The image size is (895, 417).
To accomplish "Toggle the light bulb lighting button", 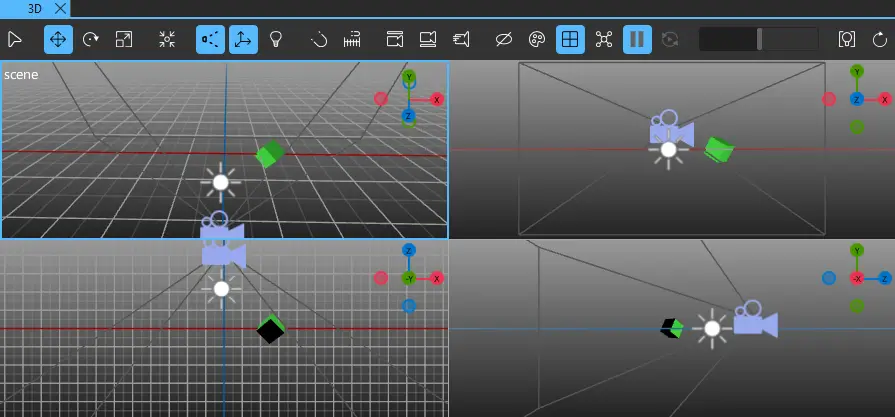I will [x=275, y=40].
